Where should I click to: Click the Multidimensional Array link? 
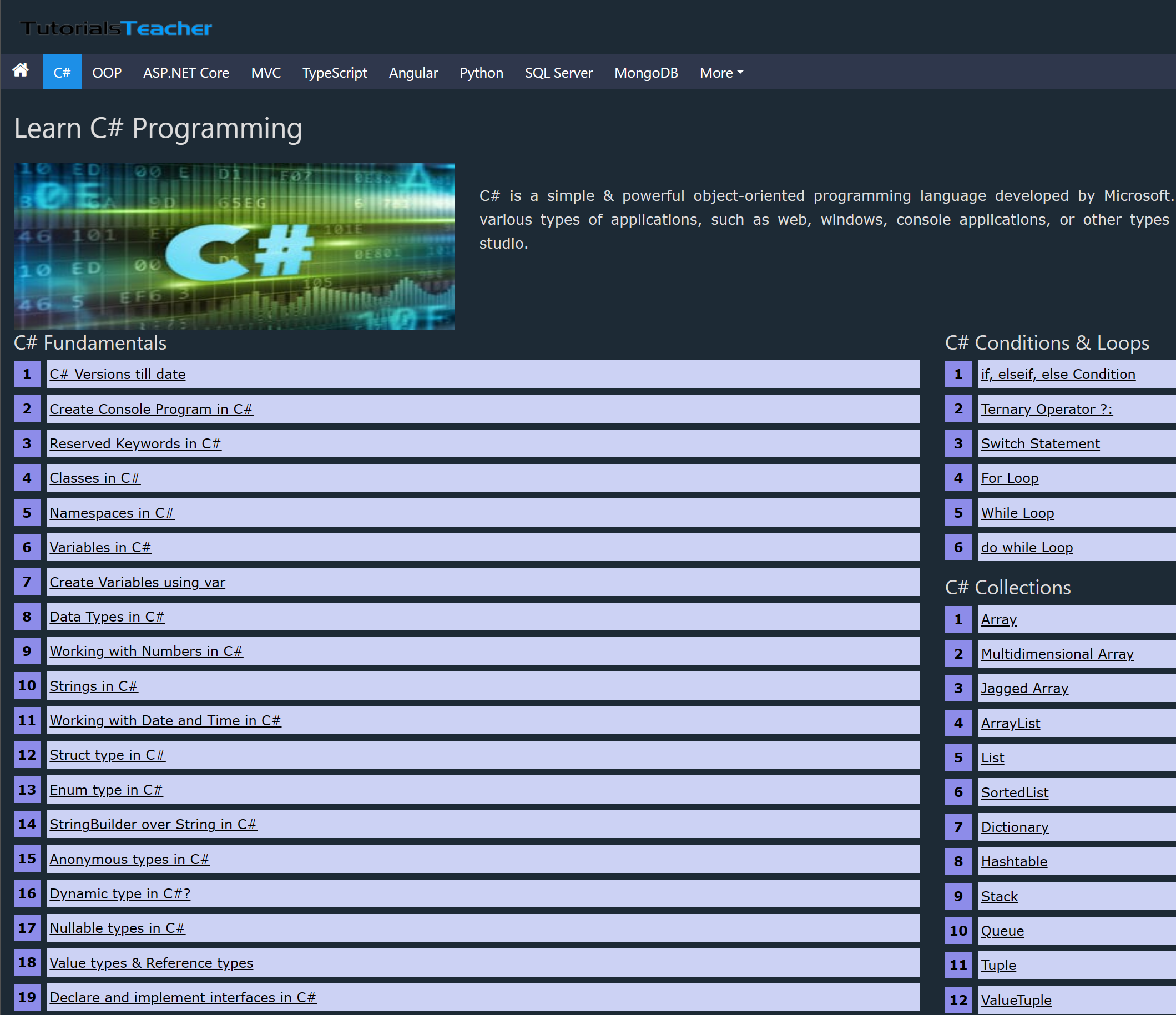[1057, 654]
